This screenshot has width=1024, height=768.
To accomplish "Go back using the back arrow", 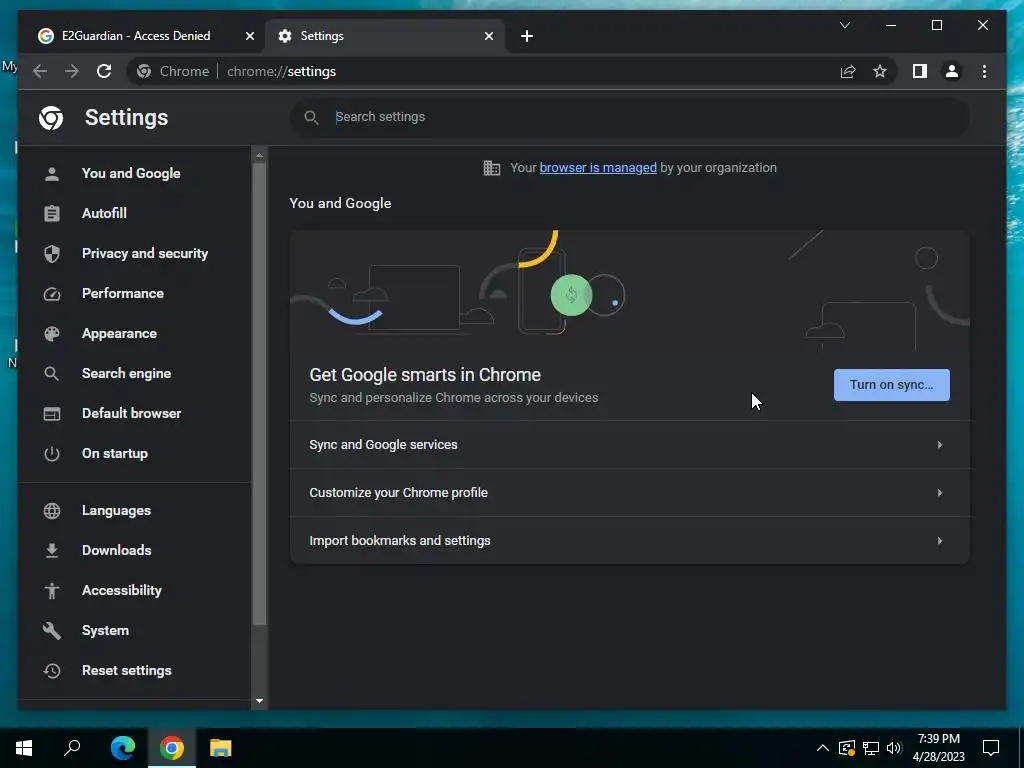I will coord(40,71).
